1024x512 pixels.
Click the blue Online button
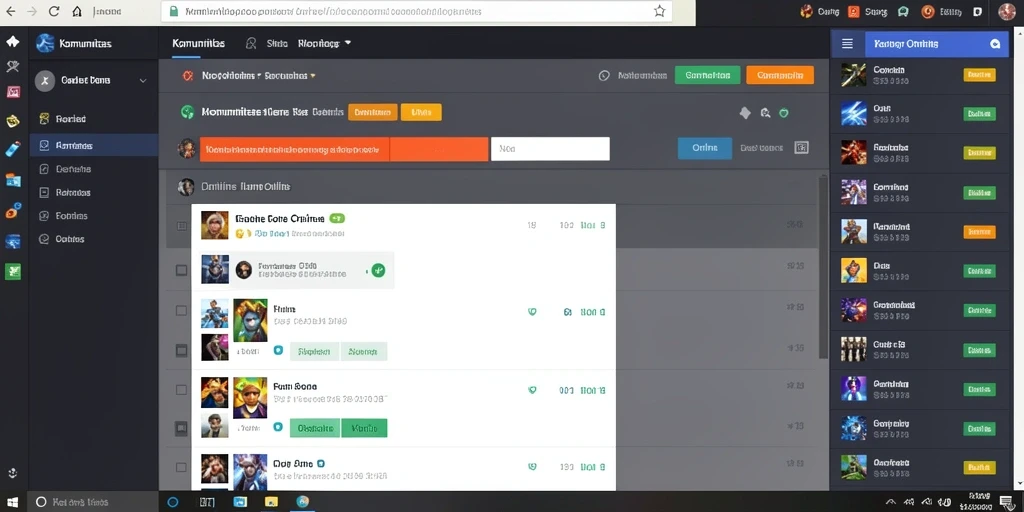tap(705, 148)
